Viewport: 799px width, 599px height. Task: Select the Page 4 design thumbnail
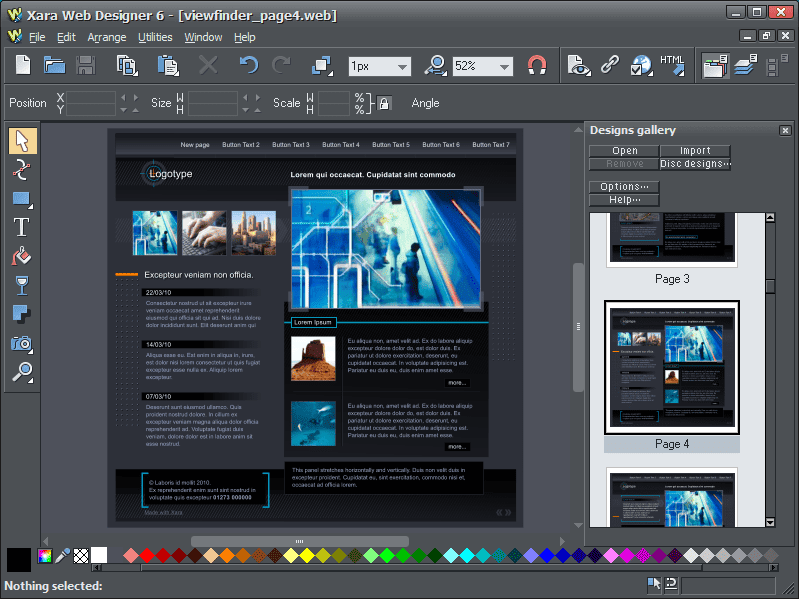(672, 367)
